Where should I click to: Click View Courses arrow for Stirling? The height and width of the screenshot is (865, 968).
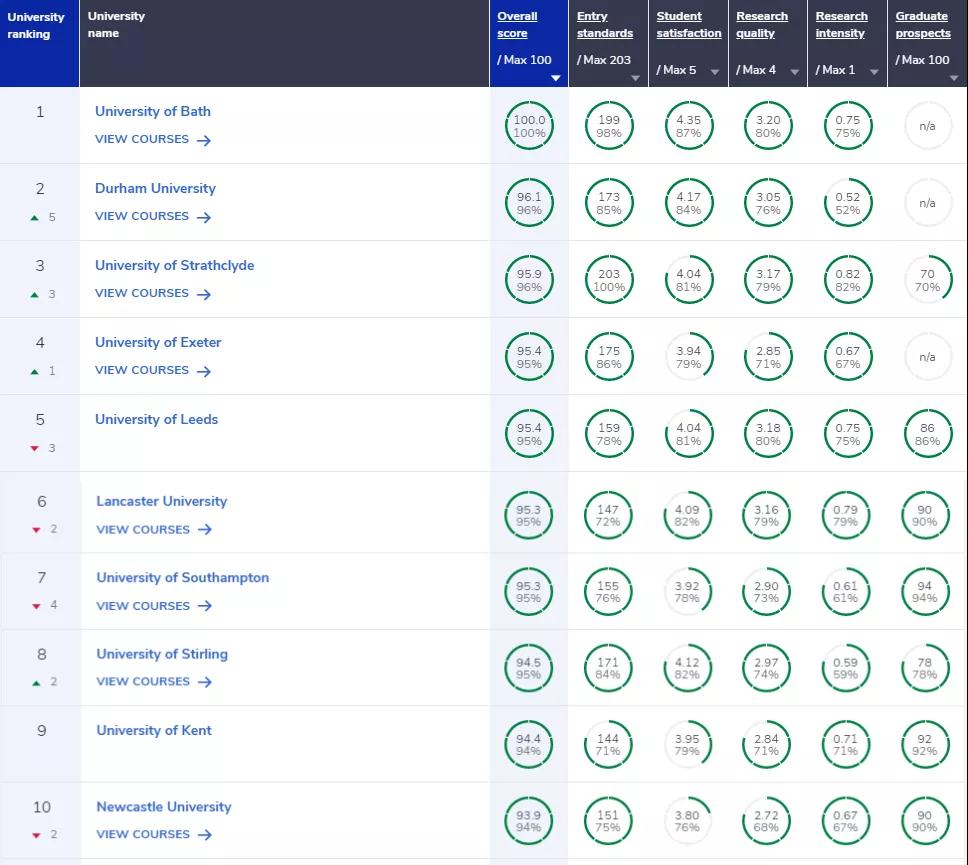click(x=205, y=682)
